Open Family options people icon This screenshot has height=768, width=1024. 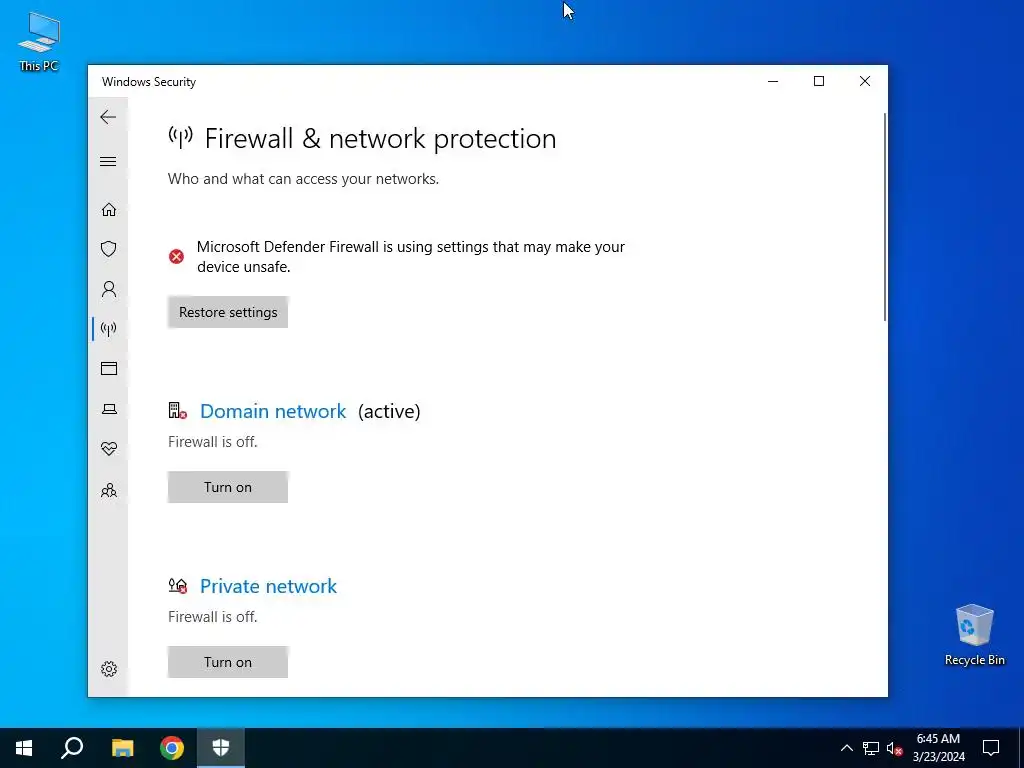pyautogui.click(x=108, y=490)
